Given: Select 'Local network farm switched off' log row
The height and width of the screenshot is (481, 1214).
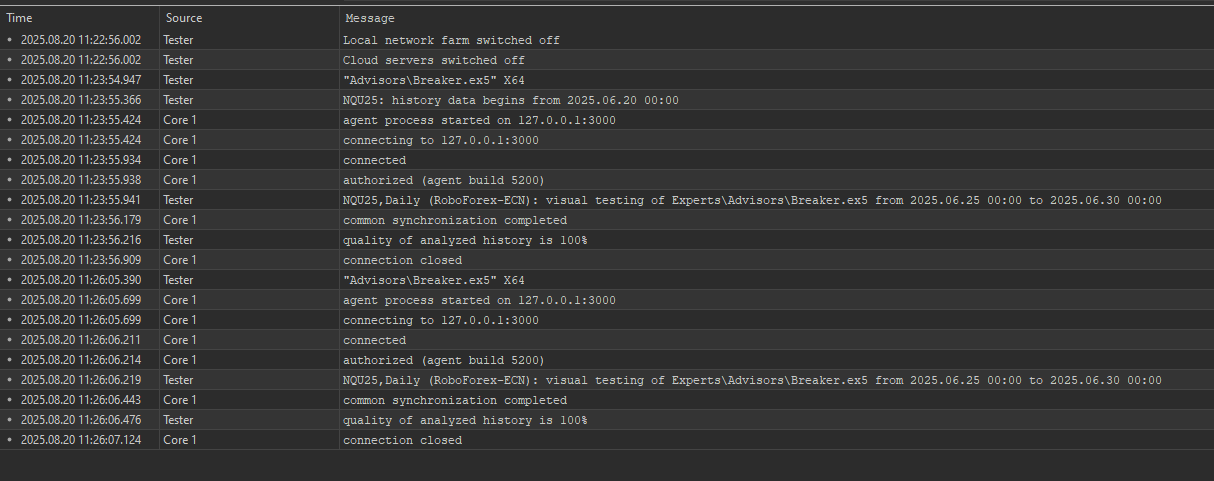Looking at the screenshot, I should pyautogui.click(x=607, y=40).
